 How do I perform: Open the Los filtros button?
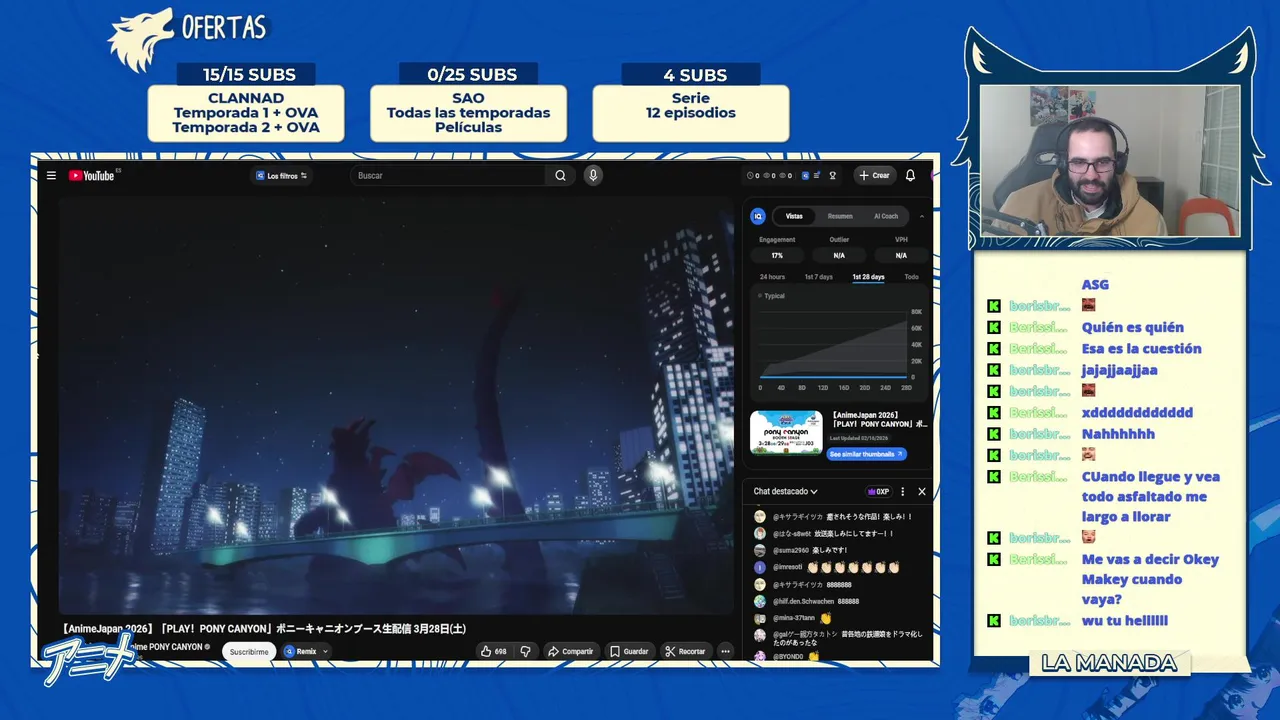point(281,175)
